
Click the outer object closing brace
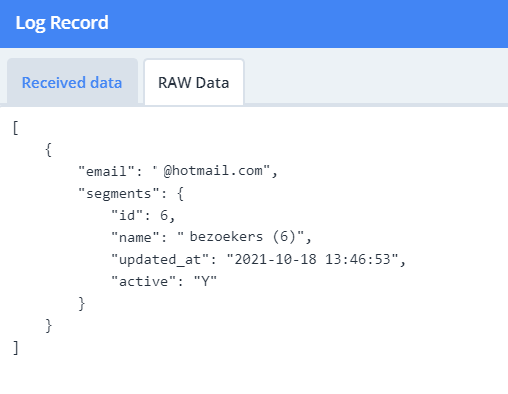click(49, 326)
